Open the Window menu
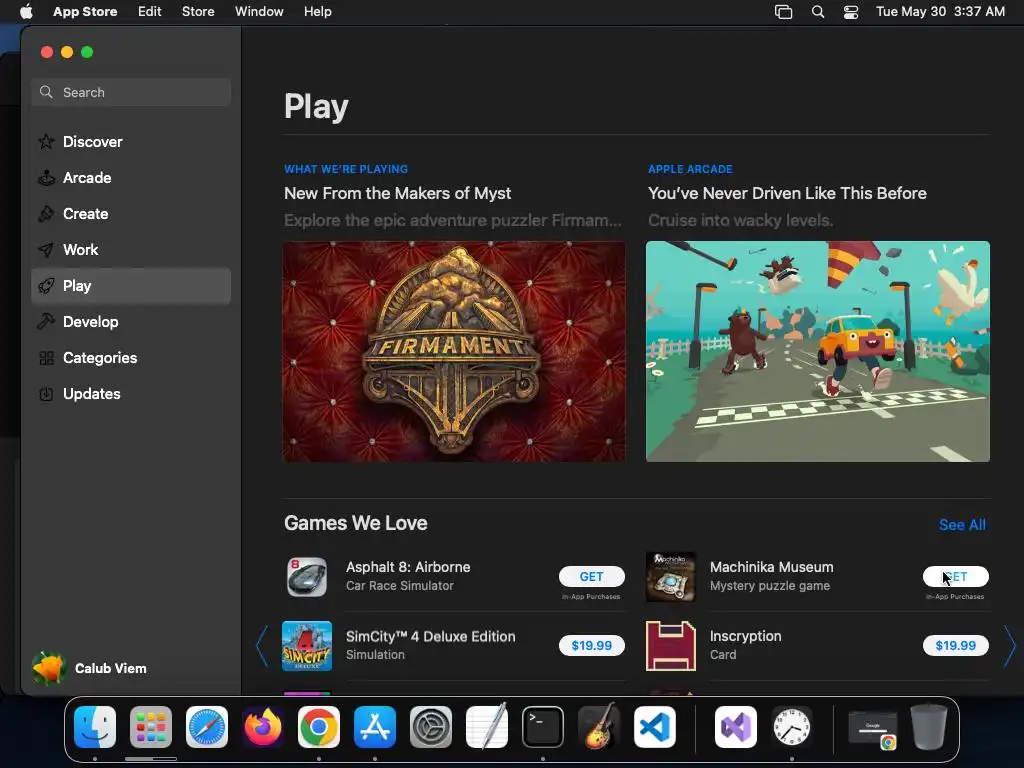Viewport: 1024px width, 768px height. click(x=259, y=12)
